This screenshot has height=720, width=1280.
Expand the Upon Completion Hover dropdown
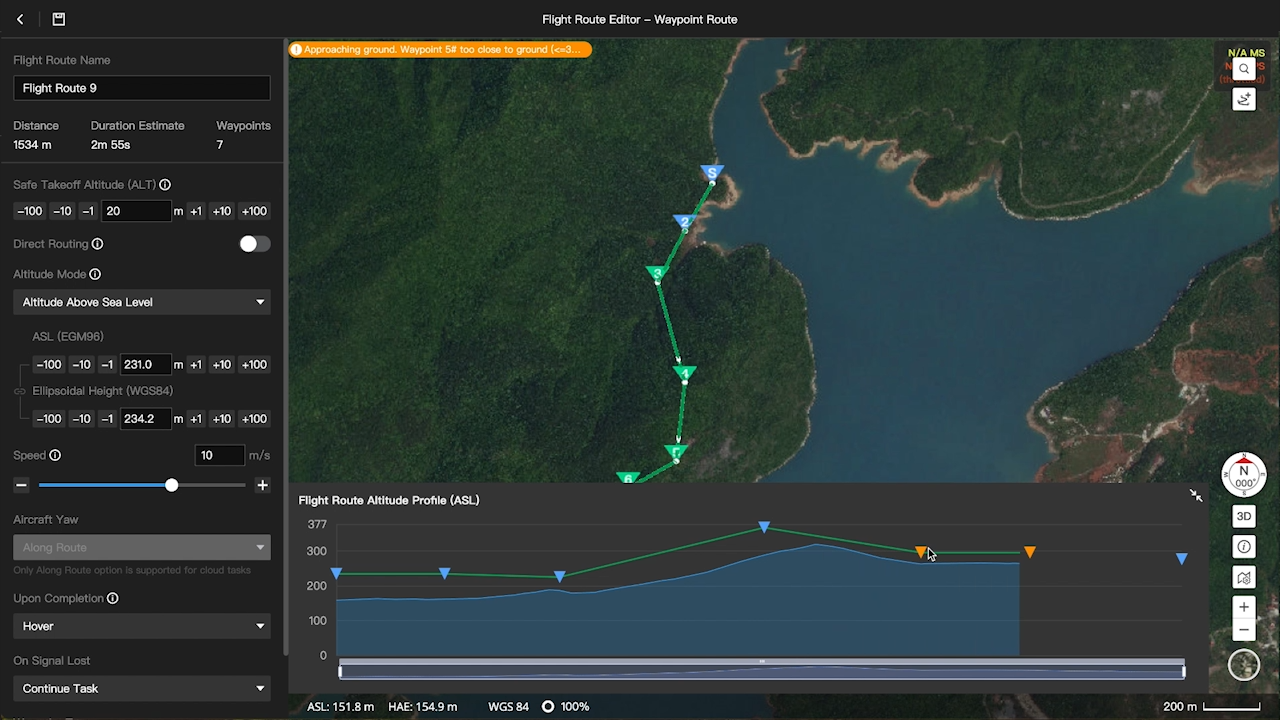pos(142,626)
